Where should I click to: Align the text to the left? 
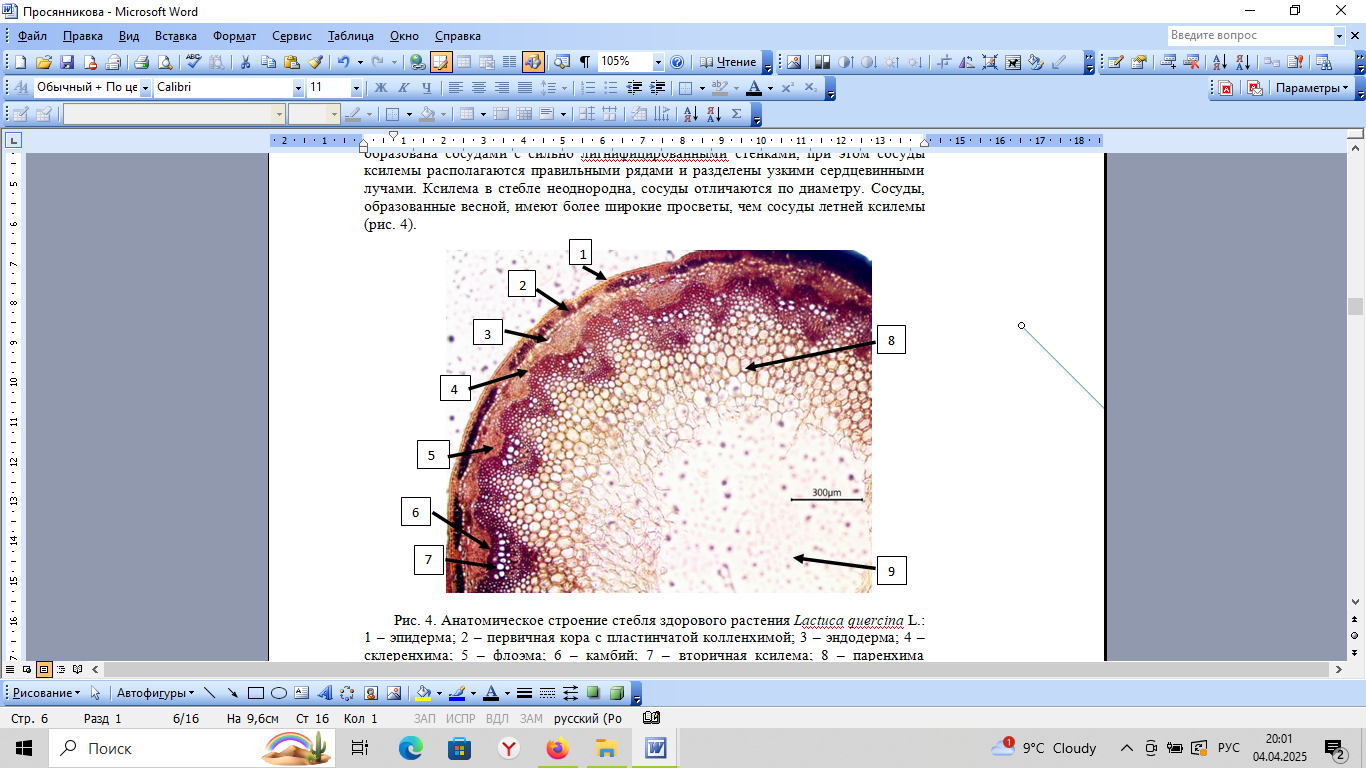456,88
